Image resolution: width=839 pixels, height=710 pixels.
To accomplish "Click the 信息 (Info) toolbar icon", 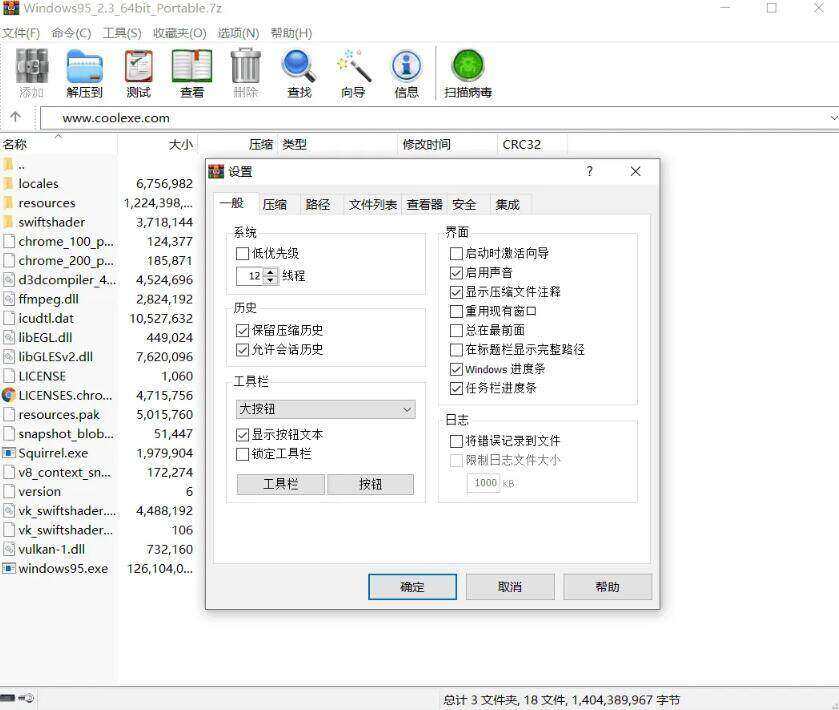I will [407, 66].
